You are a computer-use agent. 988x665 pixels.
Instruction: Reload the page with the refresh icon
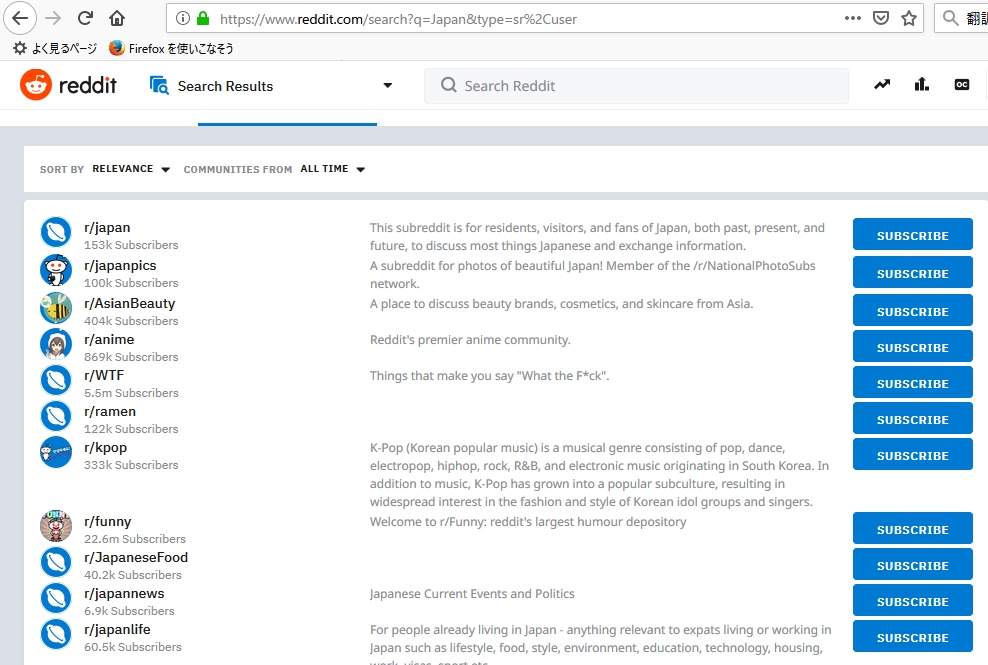(x=85, y=18)
